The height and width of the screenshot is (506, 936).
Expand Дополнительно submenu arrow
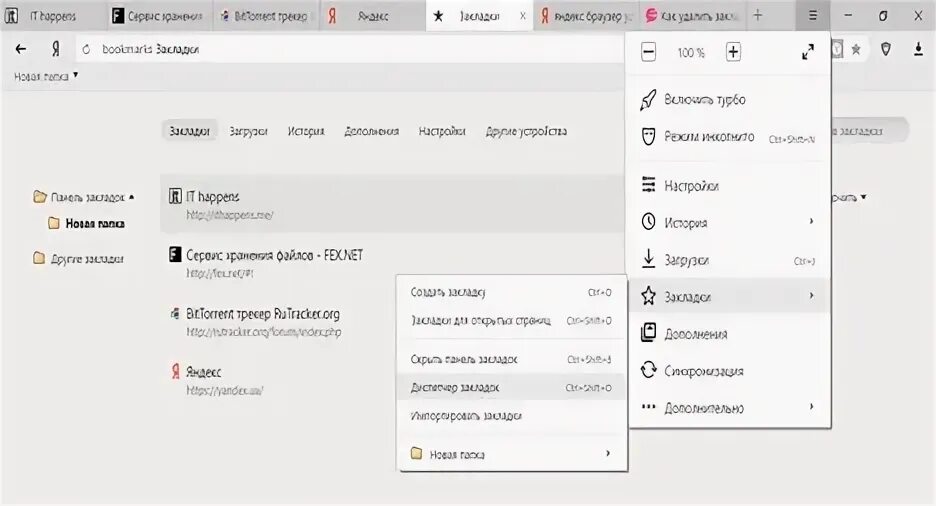pyautogui.click(x=811, y=407)
